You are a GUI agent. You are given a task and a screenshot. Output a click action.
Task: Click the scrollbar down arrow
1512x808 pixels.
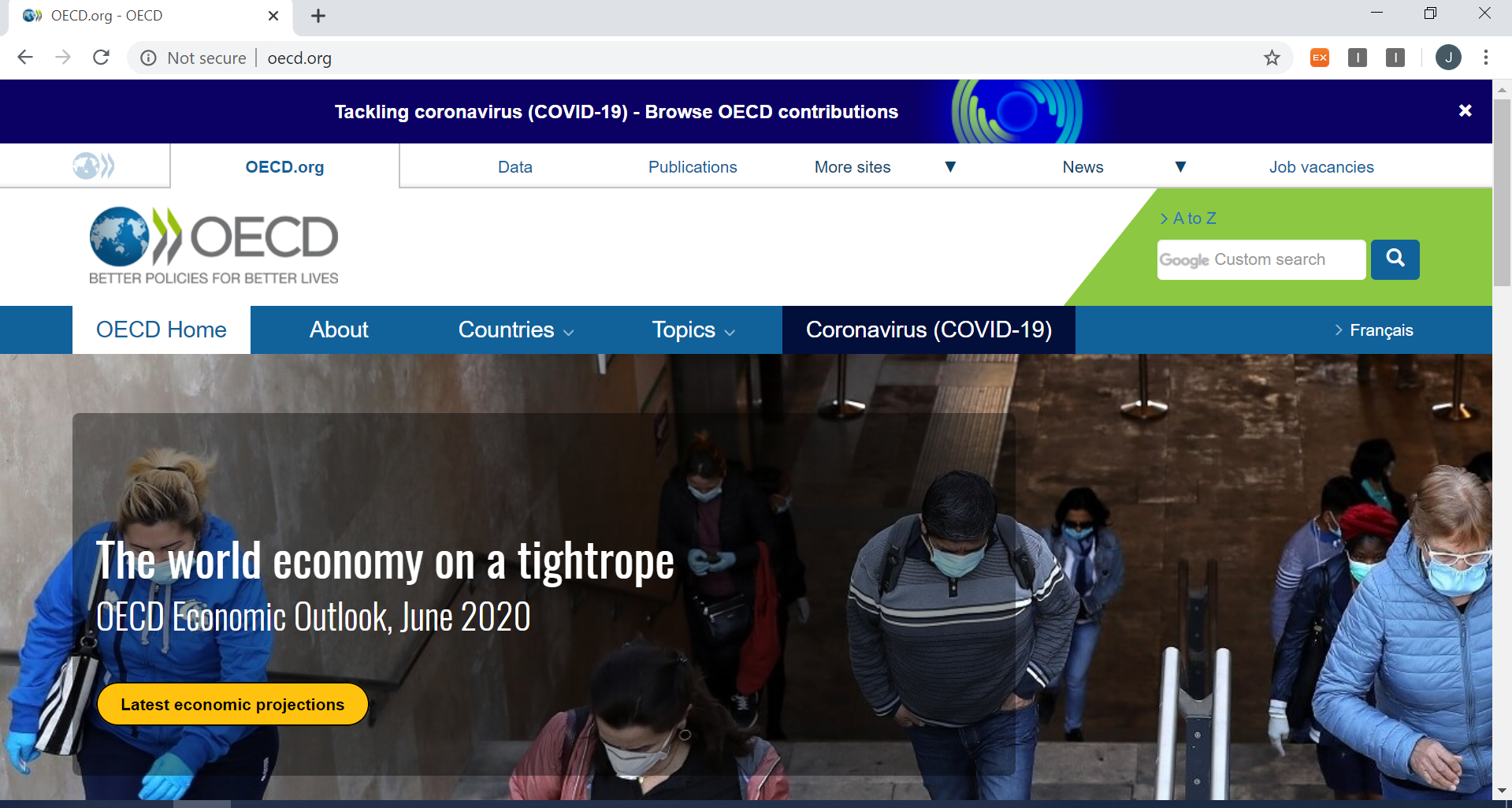[1502, 791]
